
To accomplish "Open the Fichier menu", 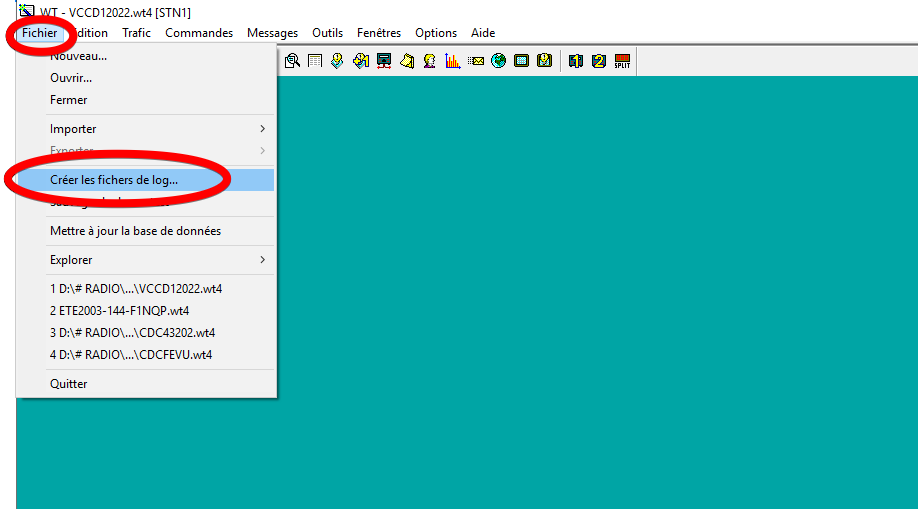I will tap(40, 33).
